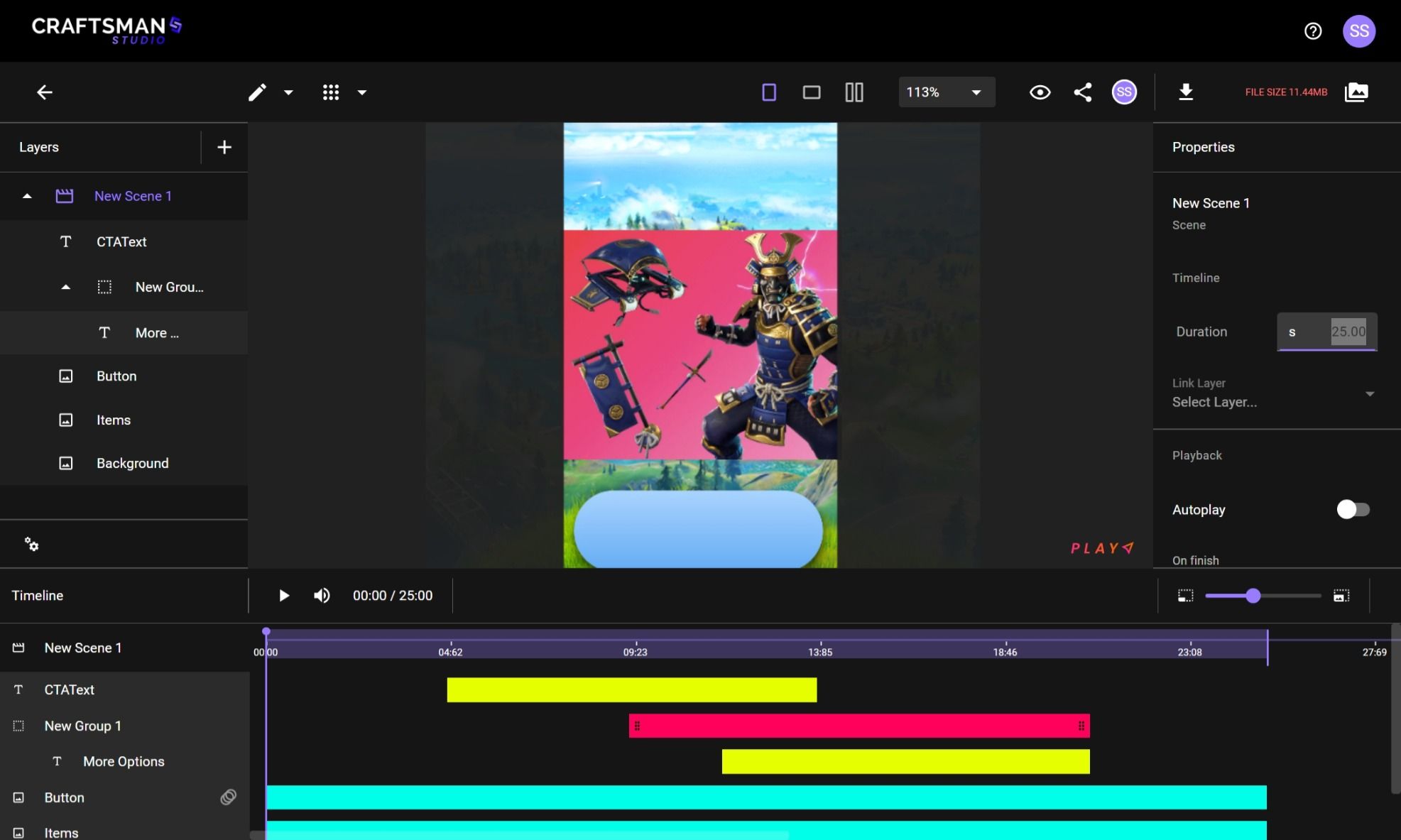Open the image library icon
Screen dimensions: 1401x840
coord(1356,92)
